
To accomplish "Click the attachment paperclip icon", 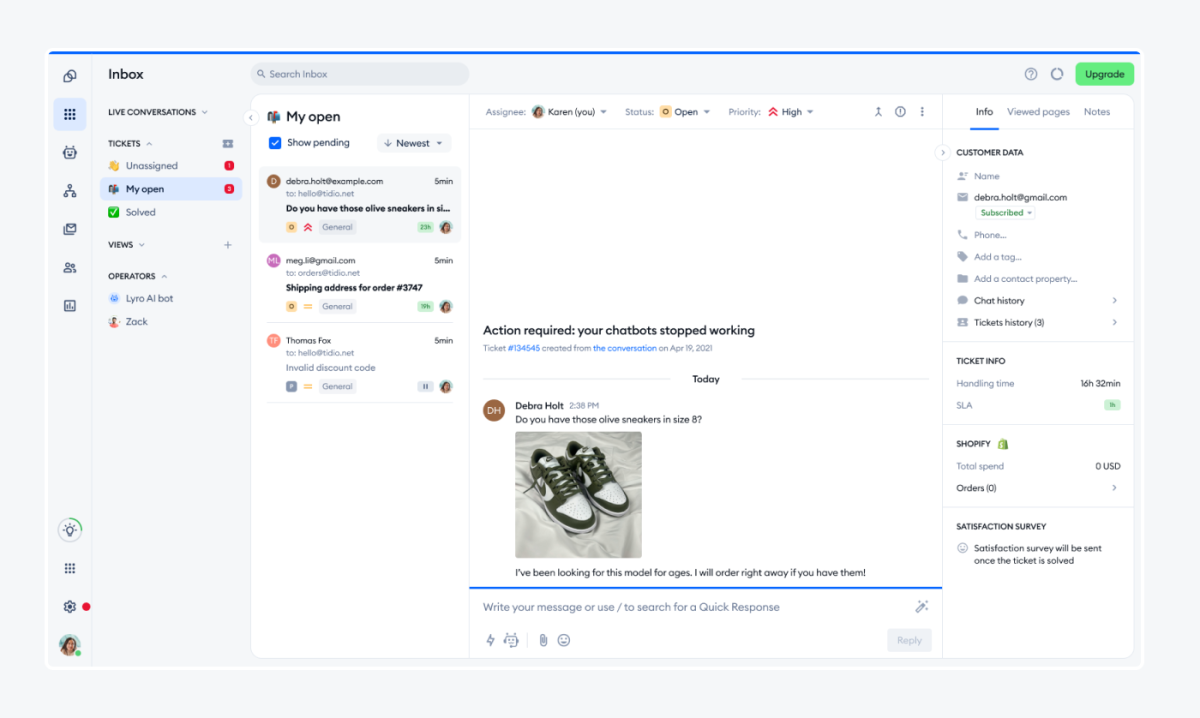I will point(543,640).
